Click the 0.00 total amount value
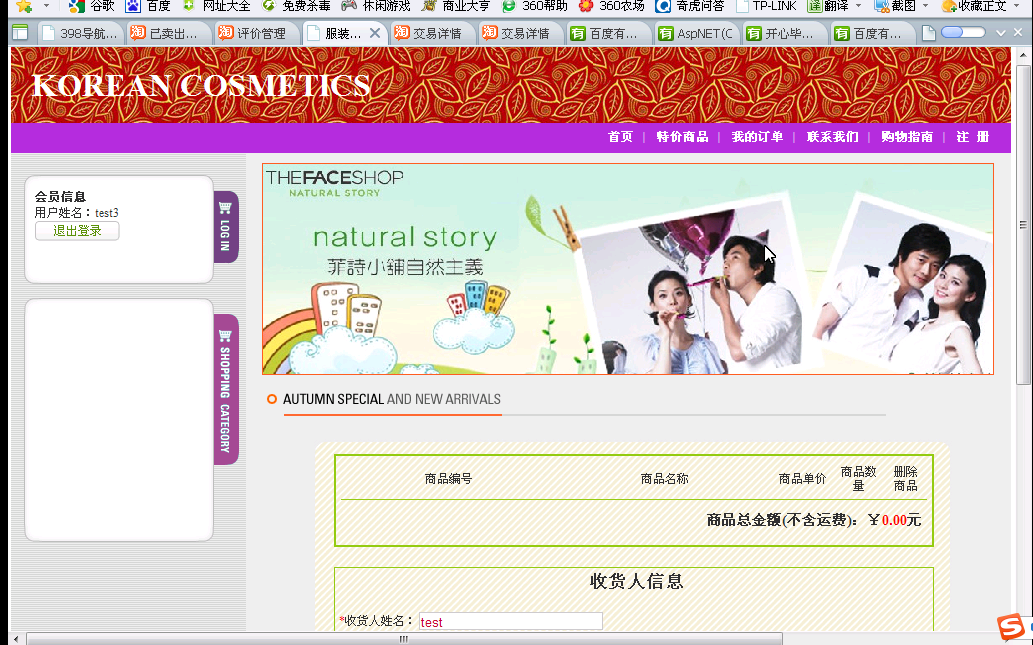Viewport: 1033px width, 645px height. tap(894, 520)
